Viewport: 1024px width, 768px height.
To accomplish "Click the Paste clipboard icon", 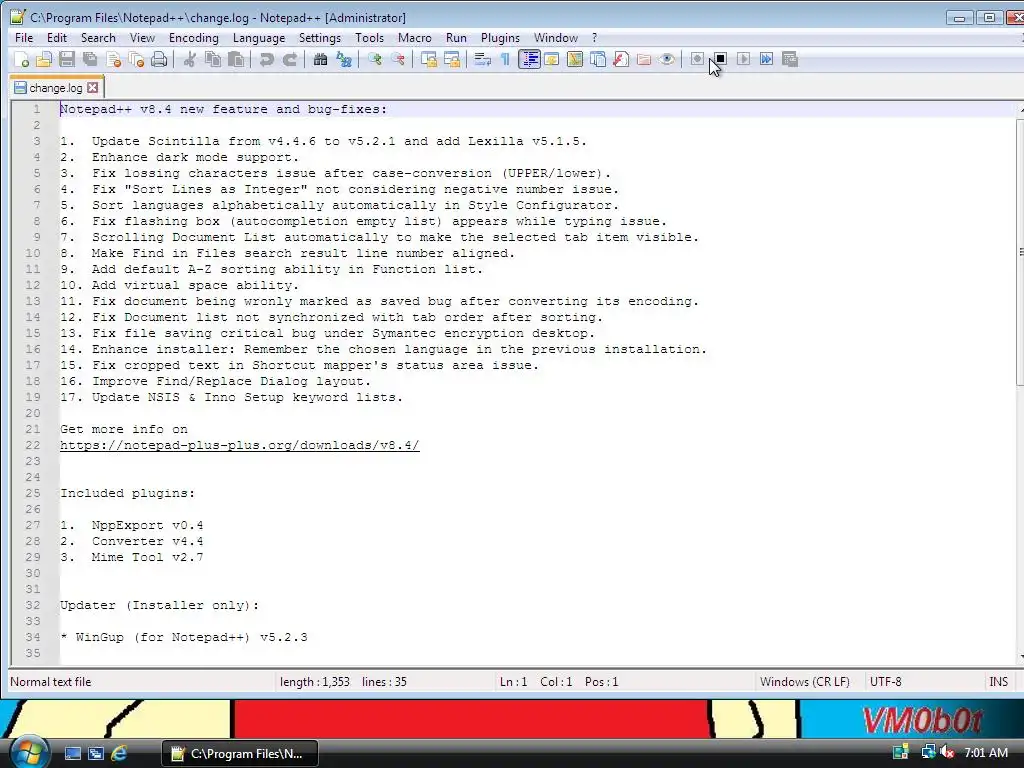I will (x=236, y=60).
